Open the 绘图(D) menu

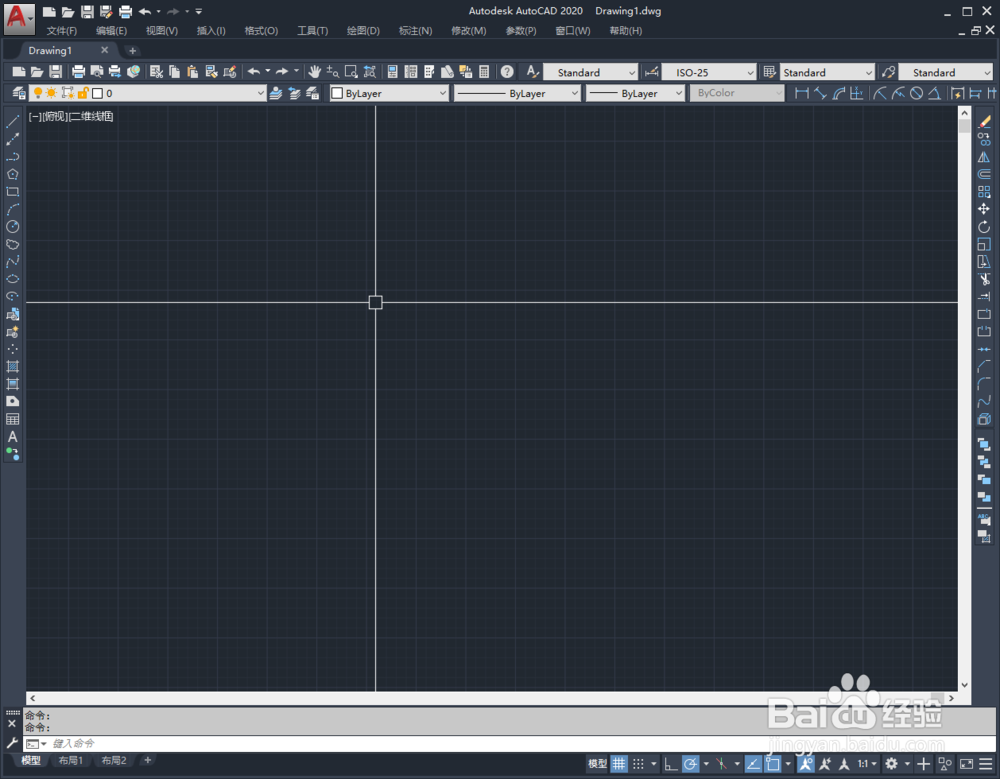tap(363, 31)
